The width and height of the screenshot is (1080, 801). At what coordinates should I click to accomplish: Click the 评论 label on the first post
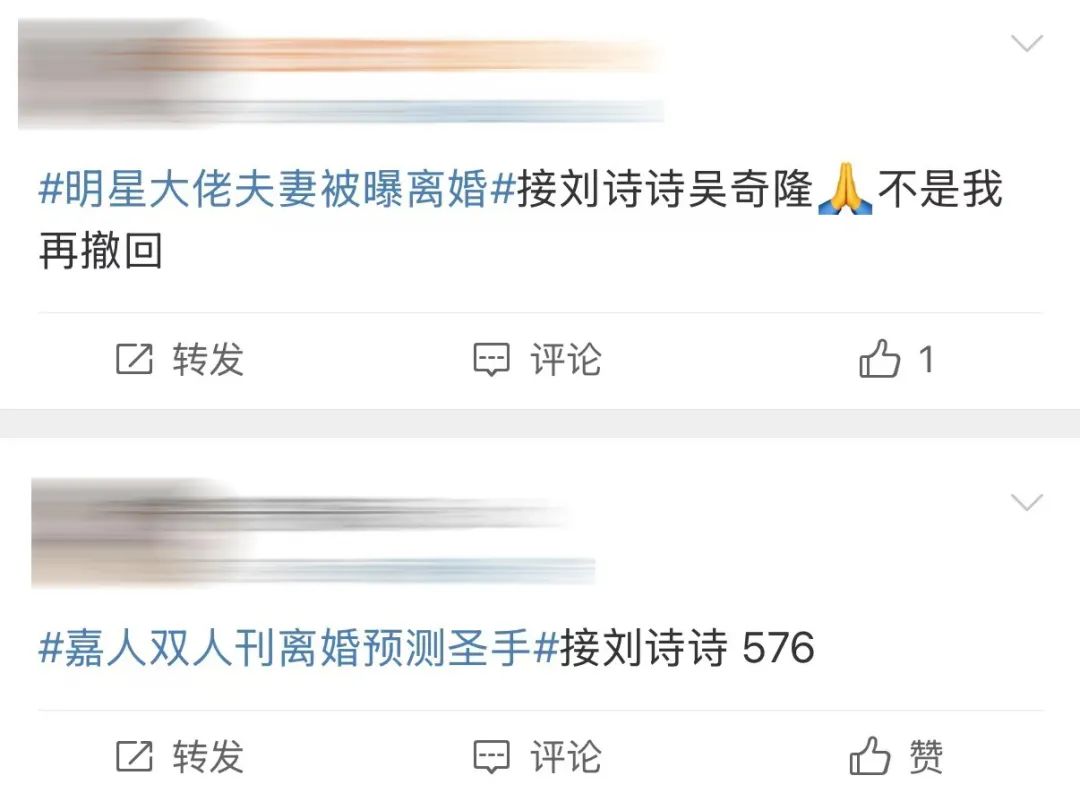(x=565, y=360)
